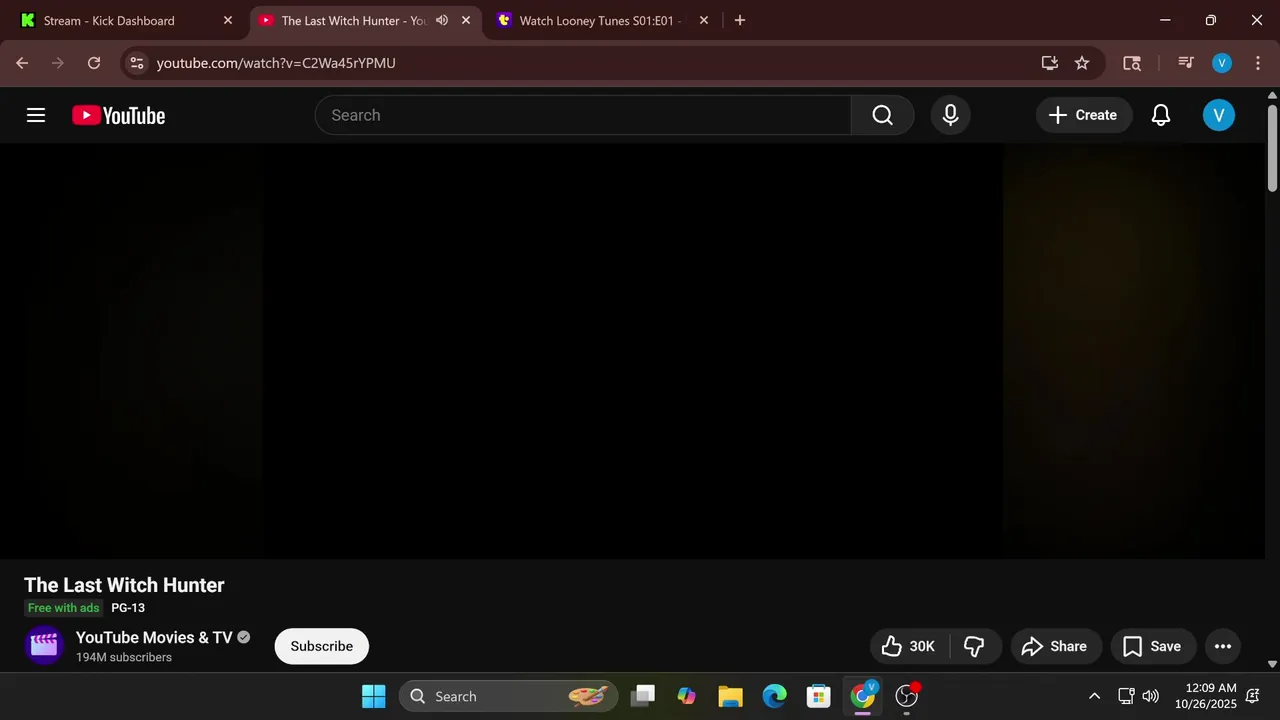Close the Looney Tunes tab

704,20
